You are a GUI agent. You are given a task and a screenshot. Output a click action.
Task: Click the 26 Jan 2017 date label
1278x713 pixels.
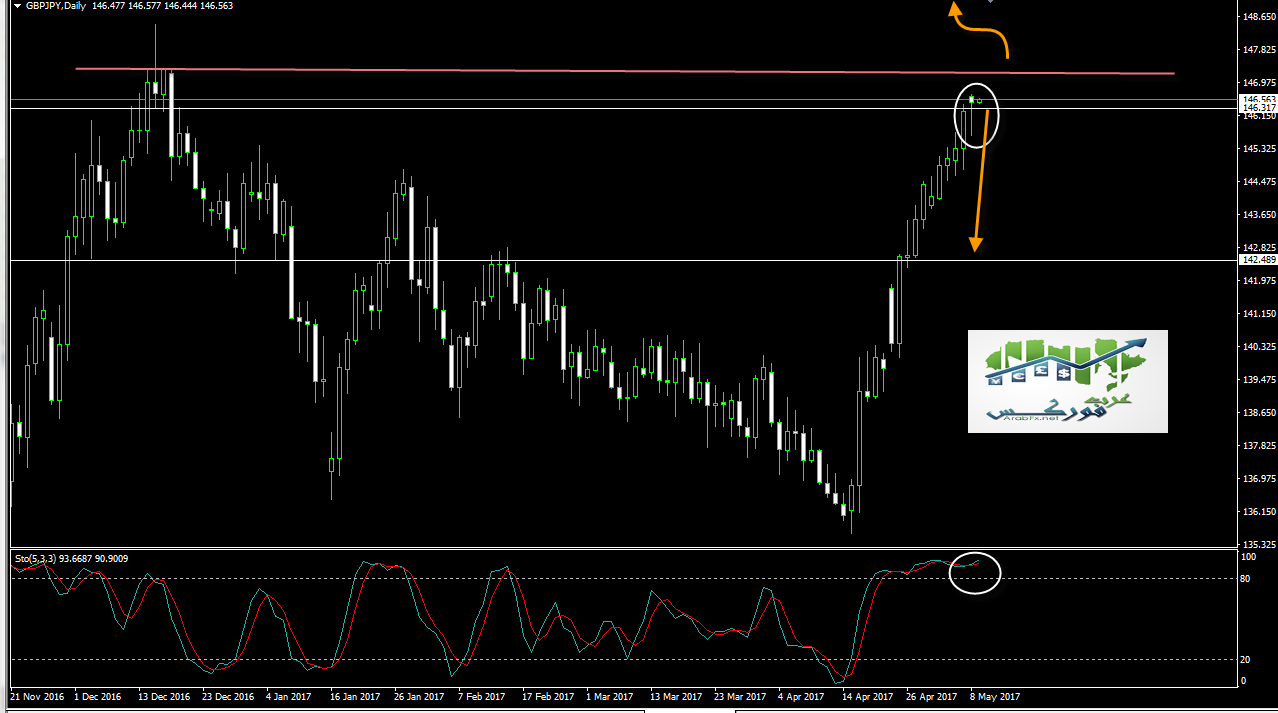419,696
